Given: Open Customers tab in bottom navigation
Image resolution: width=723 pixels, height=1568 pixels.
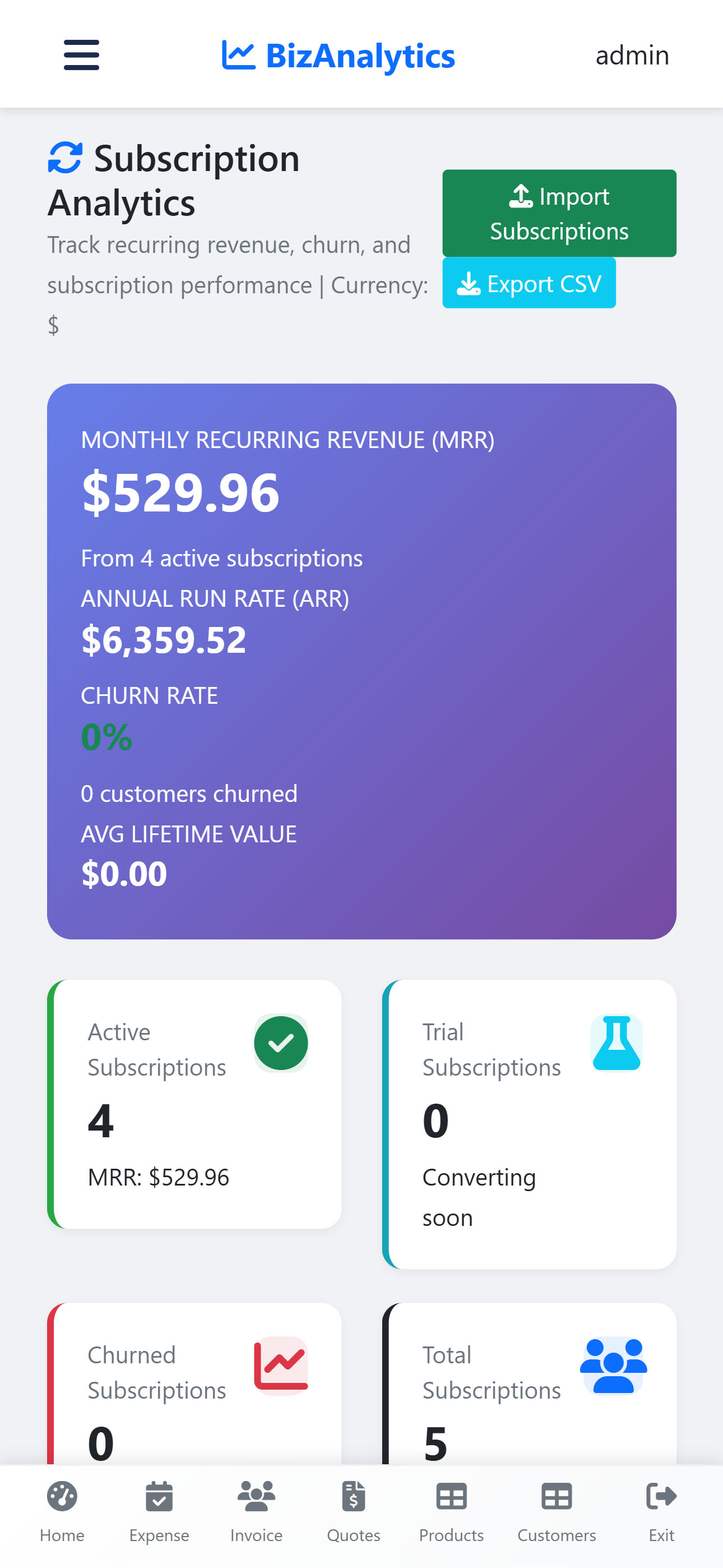Looking at the screenshot, I should click(557, 1512).
